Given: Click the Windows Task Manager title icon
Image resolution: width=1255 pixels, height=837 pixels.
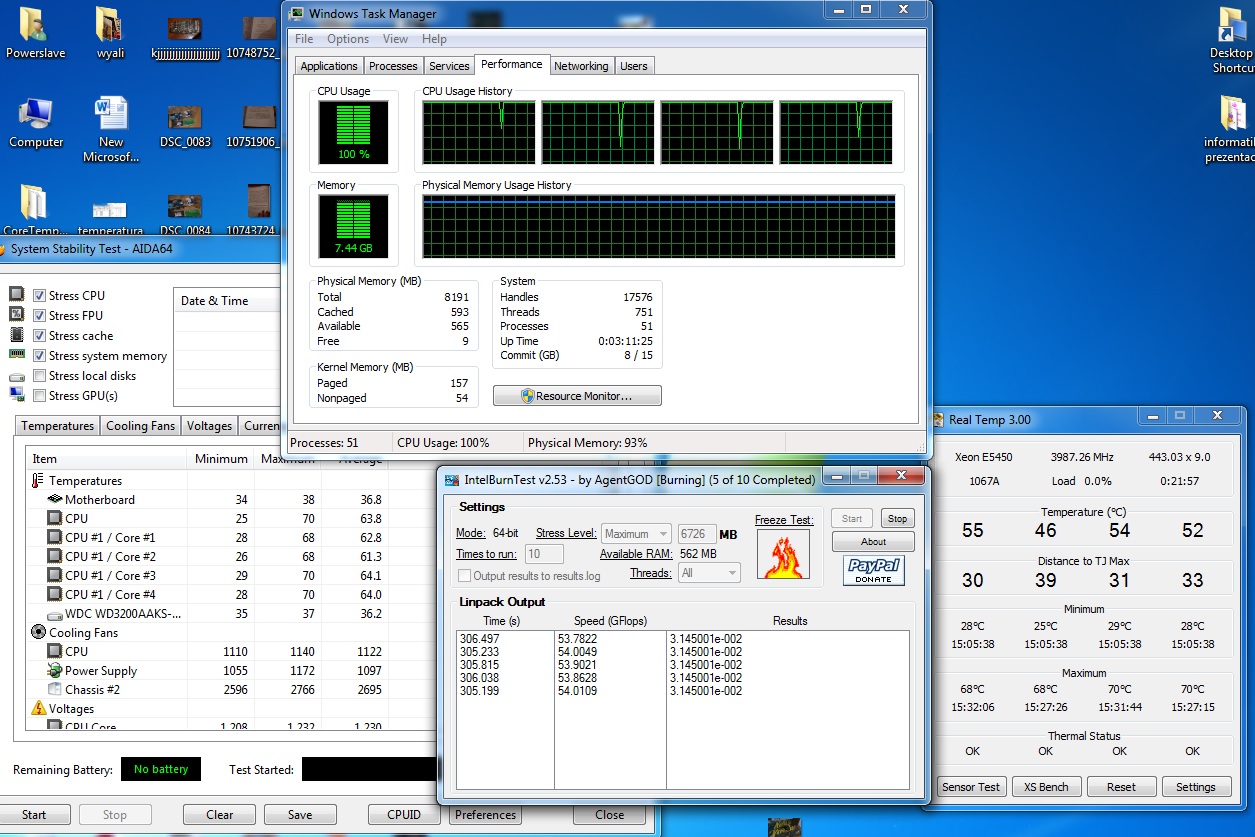Looking at the screenshot, I should [x=296, y=13].
